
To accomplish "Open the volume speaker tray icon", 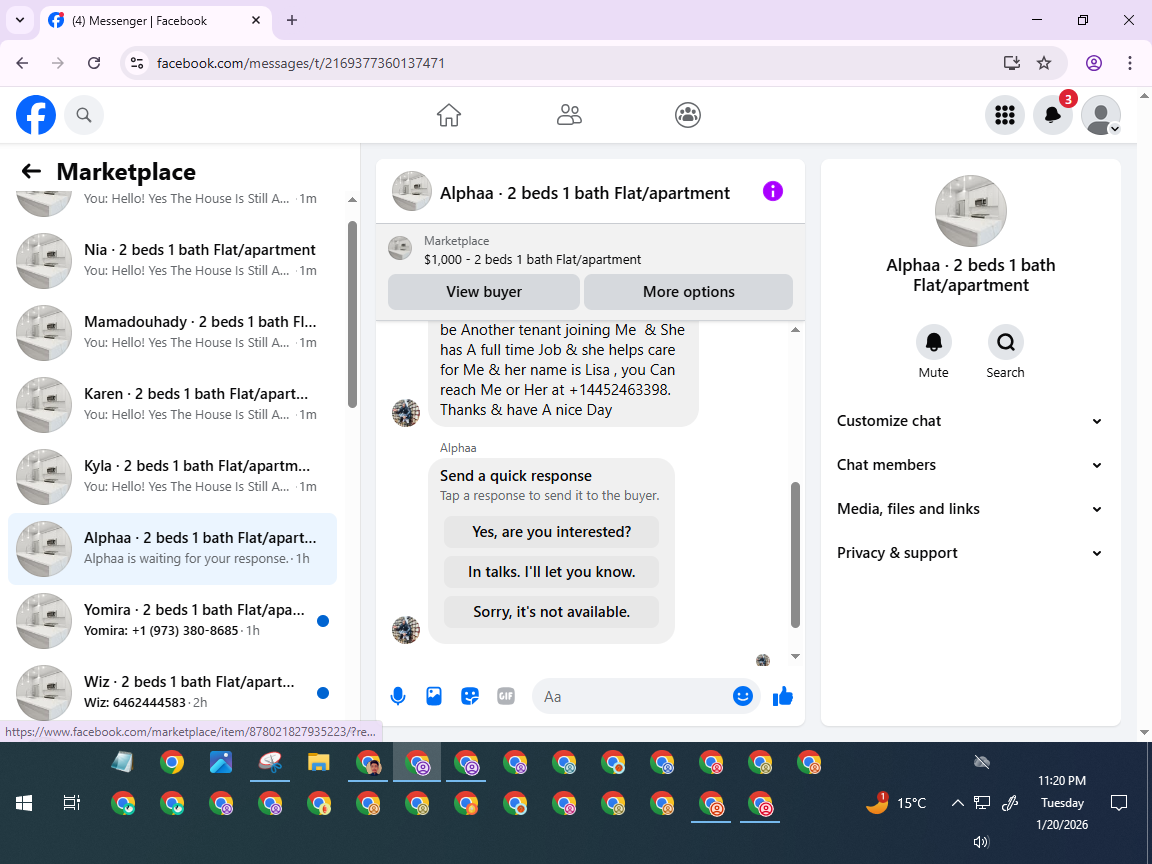I will (x=982, y=842).
